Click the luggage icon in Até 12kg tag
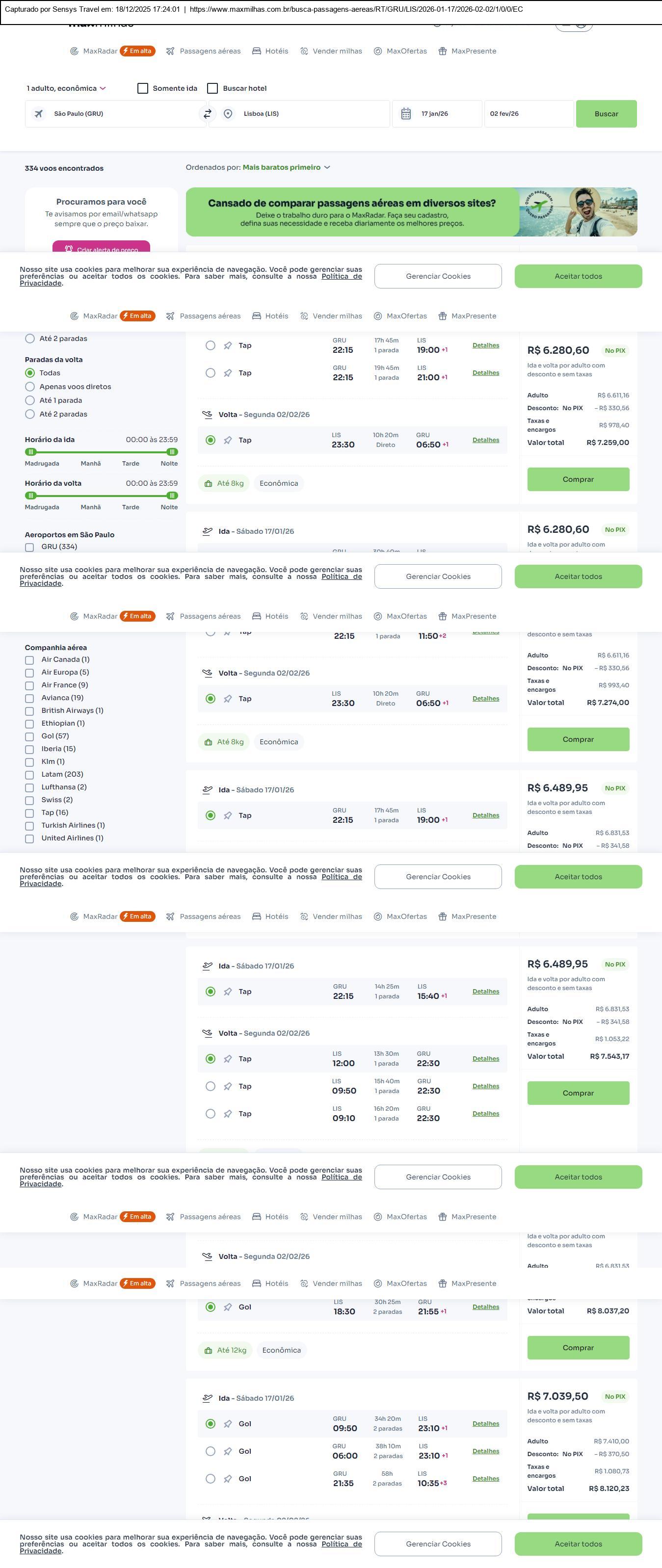 [208, 1350]
